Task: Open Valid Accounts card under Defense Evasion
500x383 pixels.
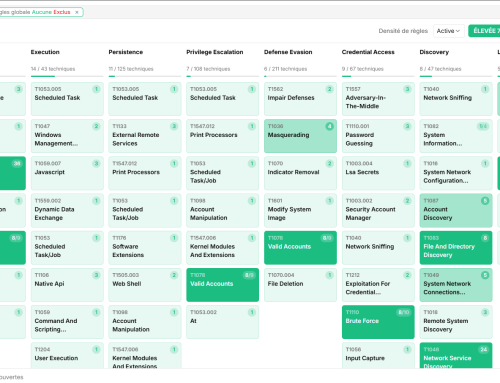Action: [300, 248]
